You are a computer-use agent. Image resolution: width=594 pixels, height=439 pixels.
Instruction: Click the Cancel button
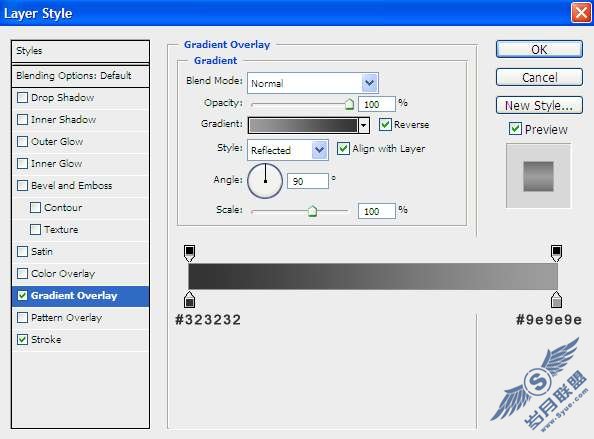tap(539, 77)
